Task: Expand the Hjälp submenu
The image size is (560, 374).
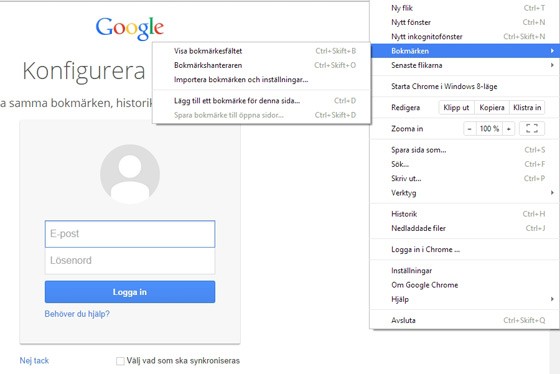Action: (x=464, y=299)
